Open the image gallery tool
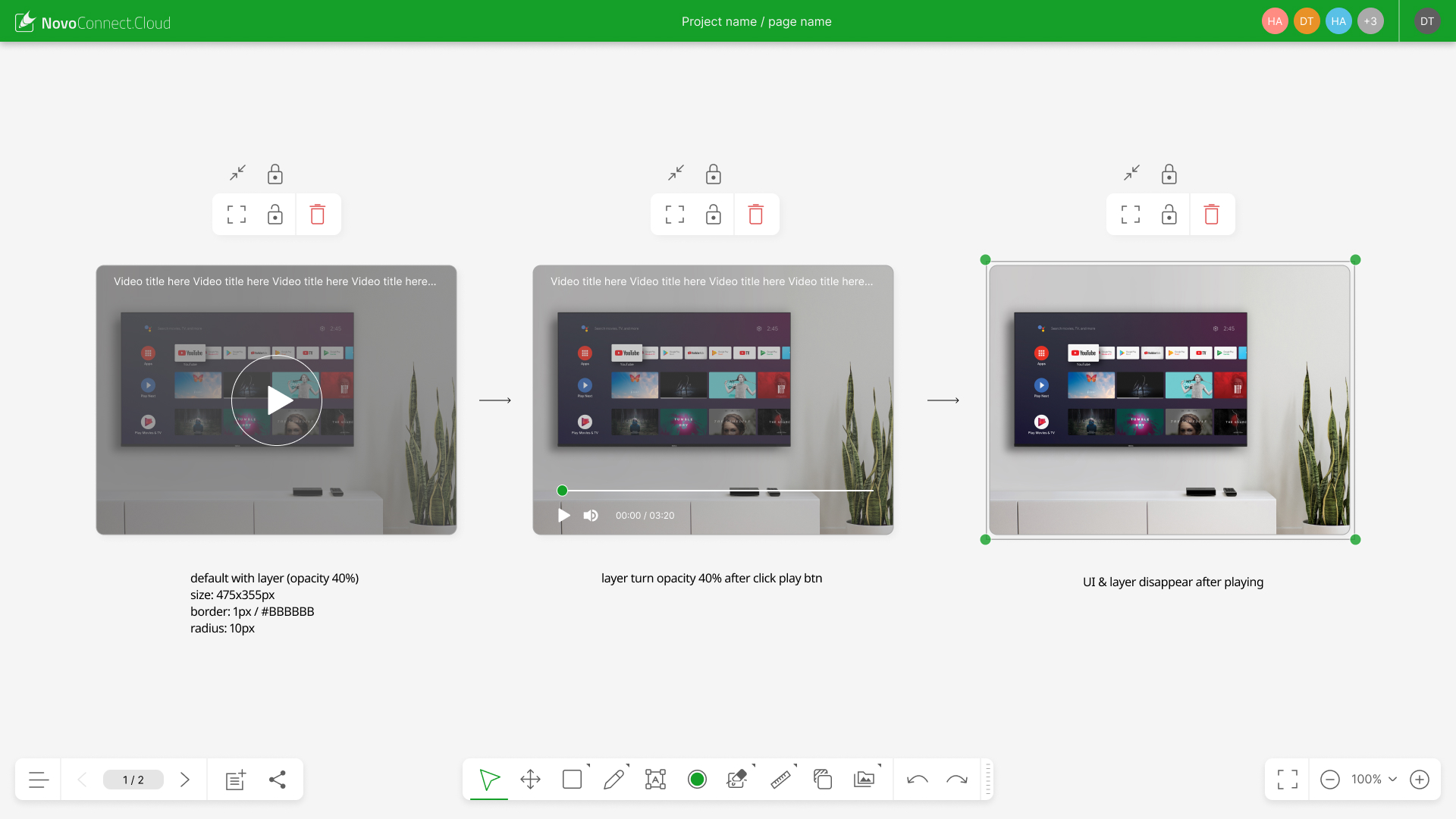The image size is (1456, 819). point(864,780)
